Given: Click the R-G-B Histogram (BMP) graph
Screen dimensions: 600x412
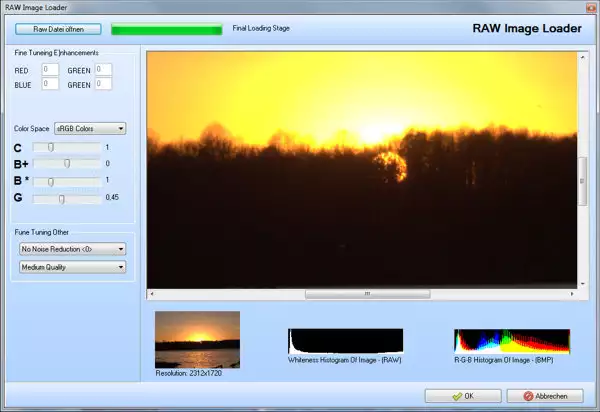Looking at the screenshot, I should click(511, 339).
